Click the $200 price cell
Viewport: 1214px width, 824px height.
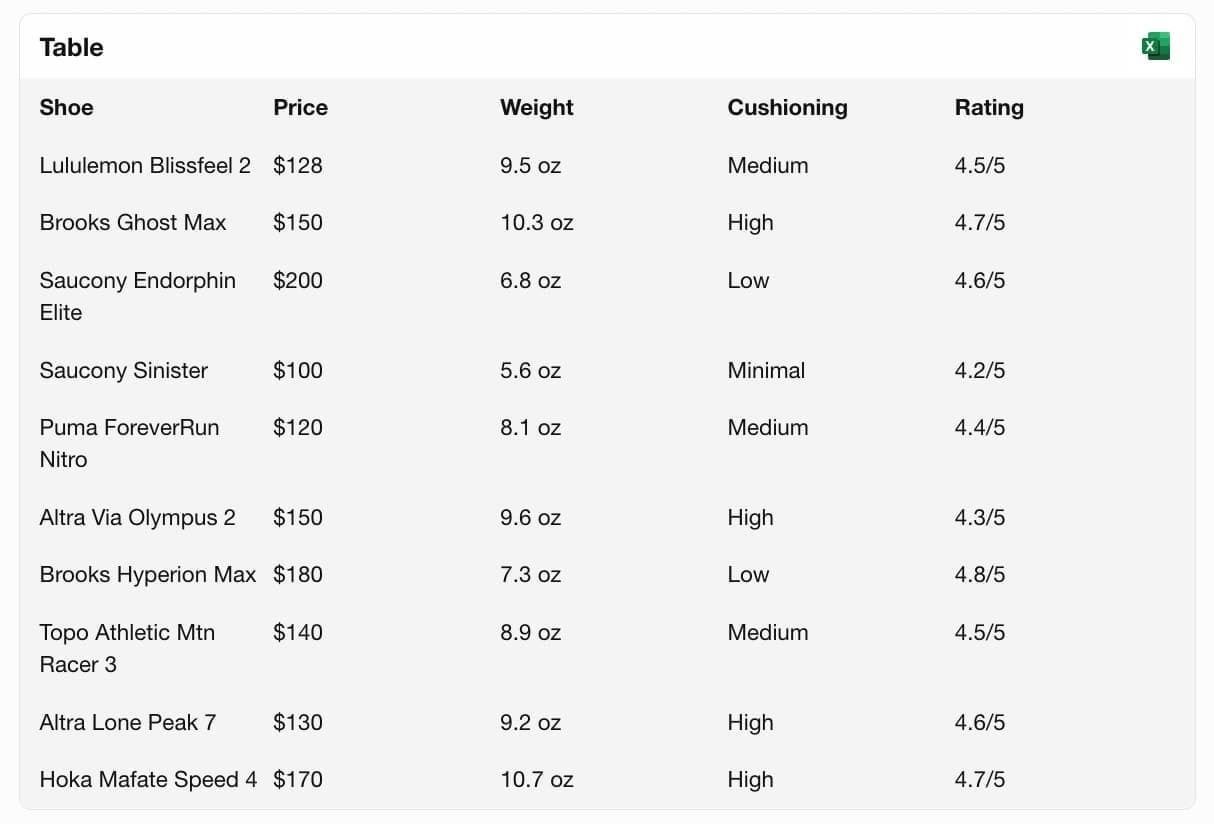tap(297, 280)
